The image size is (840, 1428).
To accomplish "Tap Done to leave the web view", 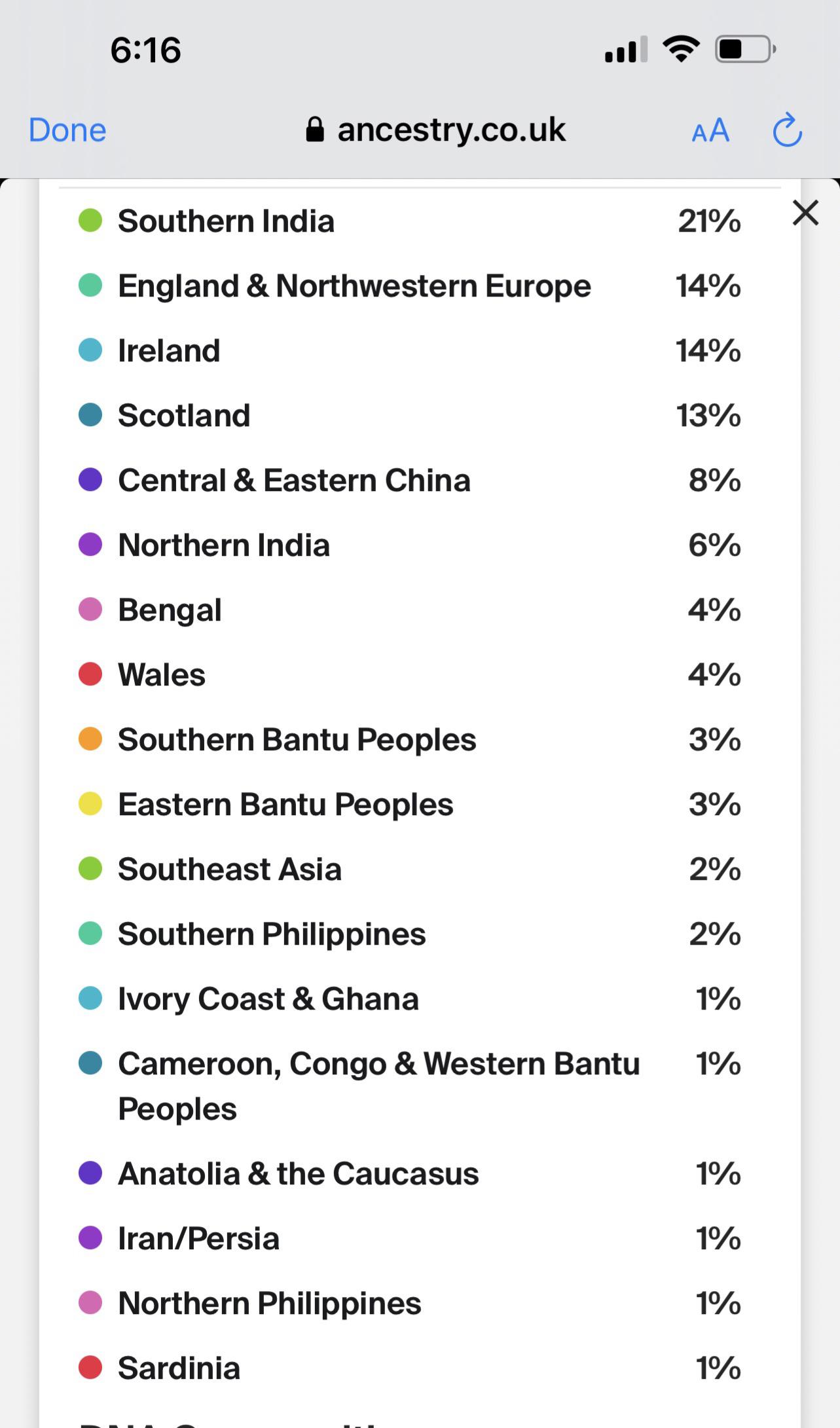I will [66, 130].
